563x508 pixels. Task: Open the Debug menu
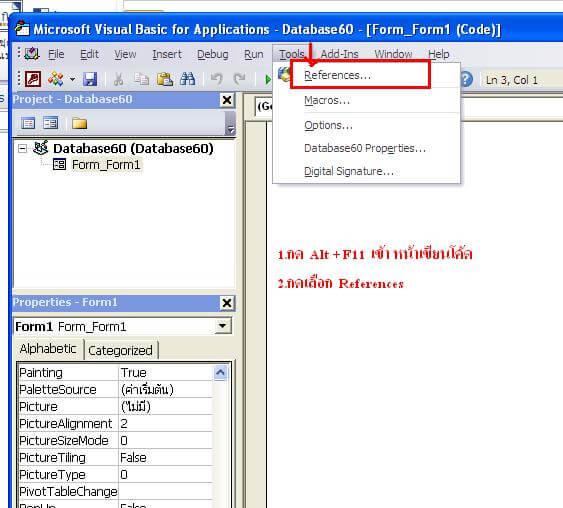pyautogui.click(x=213, y=54)
